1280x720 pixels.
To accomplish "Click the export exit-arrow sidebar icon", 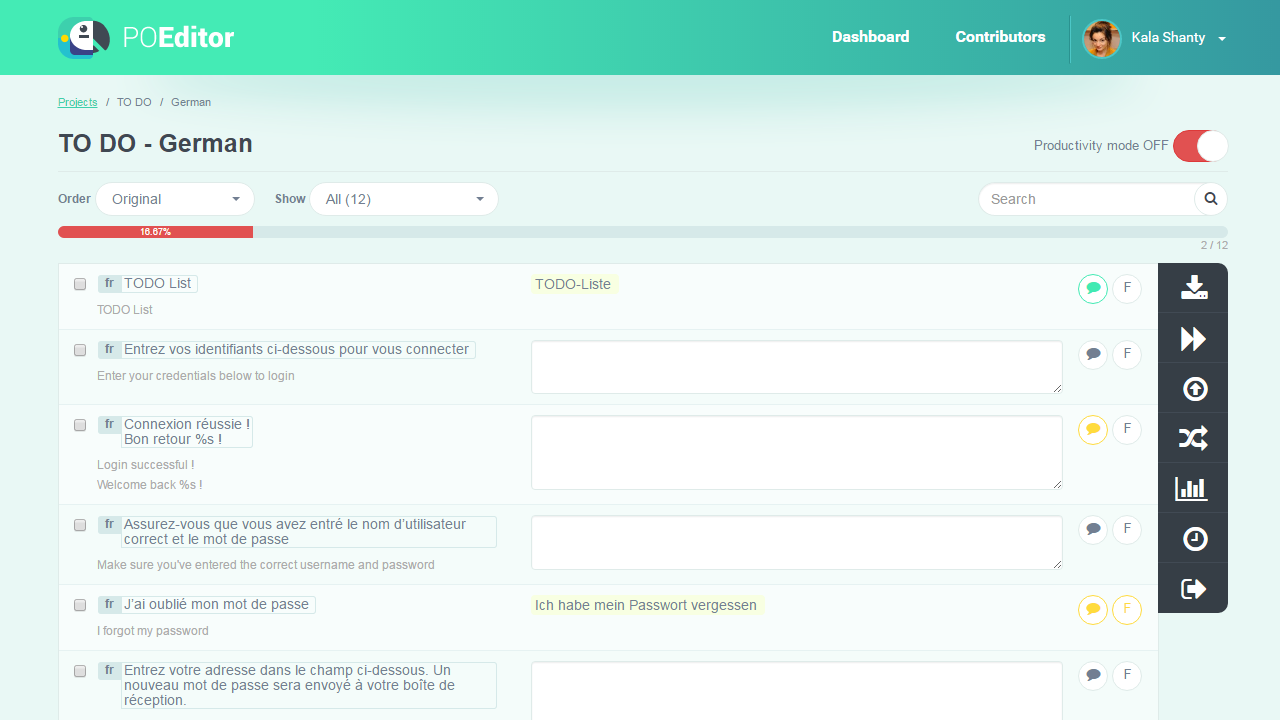I will click(1194, 588).
